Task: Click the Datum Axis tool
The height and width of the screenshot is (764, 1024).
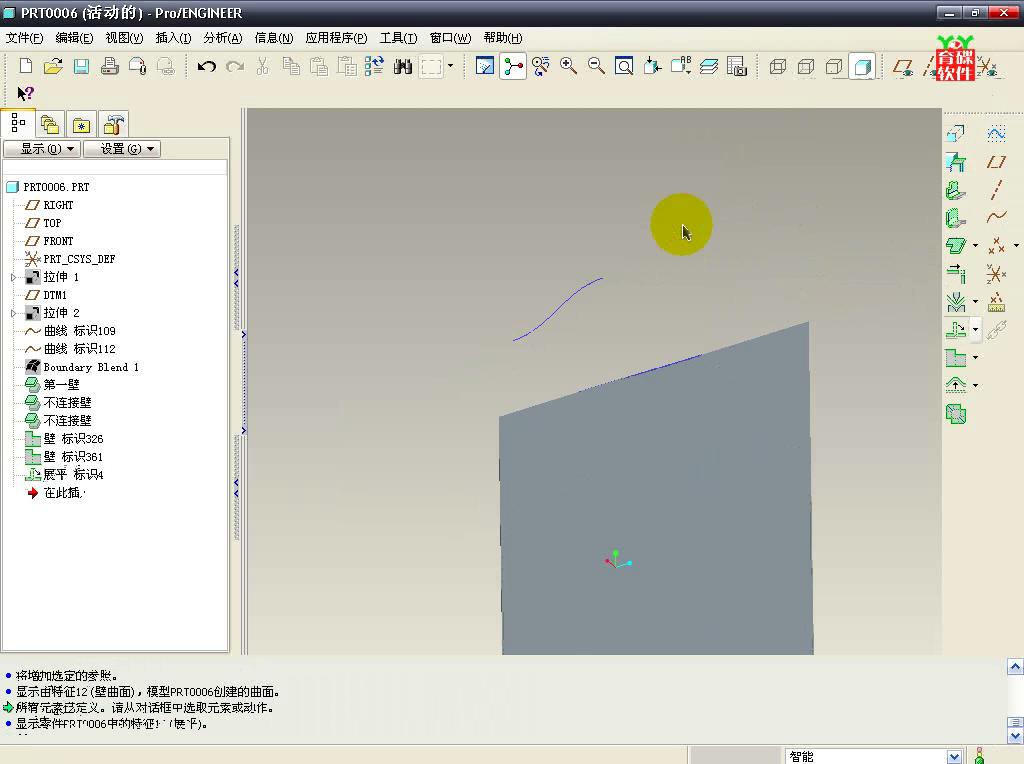Action: [x=996, y=190]
